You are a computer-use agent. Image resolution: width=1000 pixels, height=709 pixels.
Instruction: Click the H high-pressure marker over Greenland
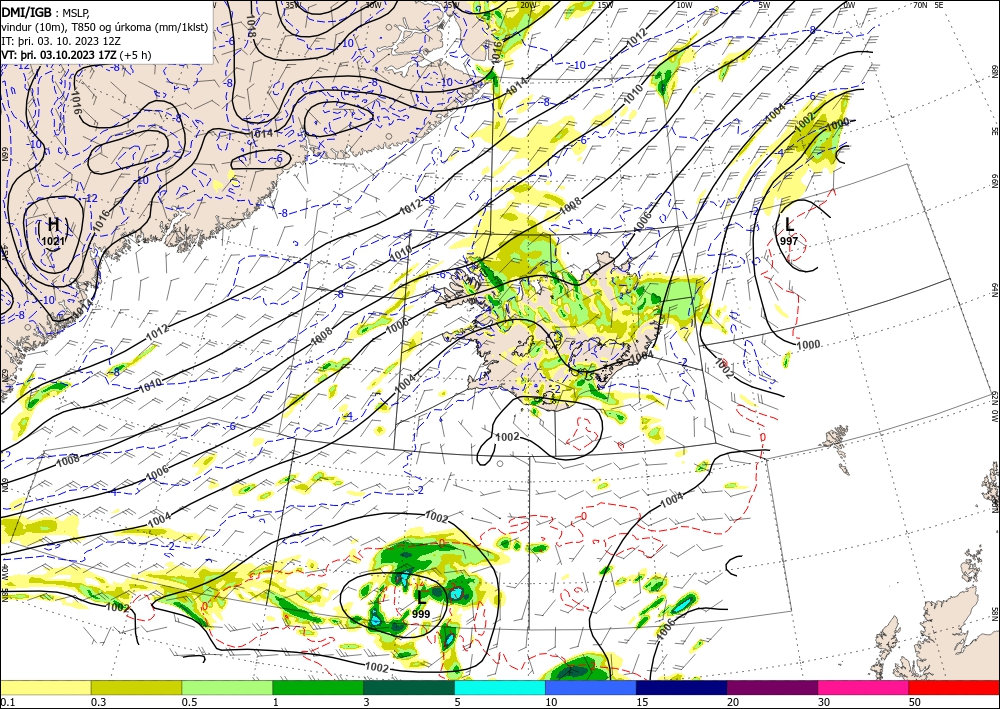click(x=54, y=225)
